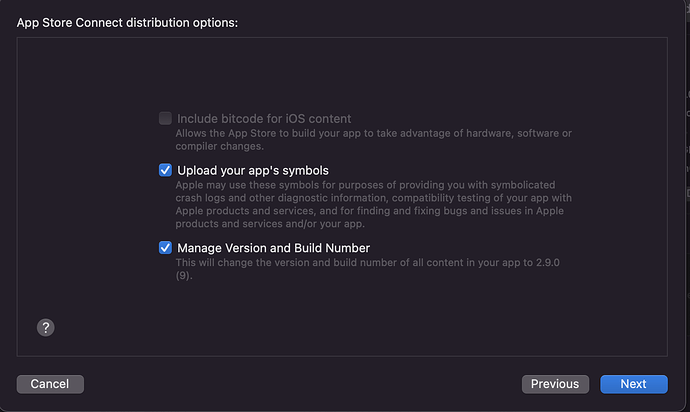Click the "Manage Version and Build Number" label
Viewport: 690px width, 412px height.
tap(273, 247)
